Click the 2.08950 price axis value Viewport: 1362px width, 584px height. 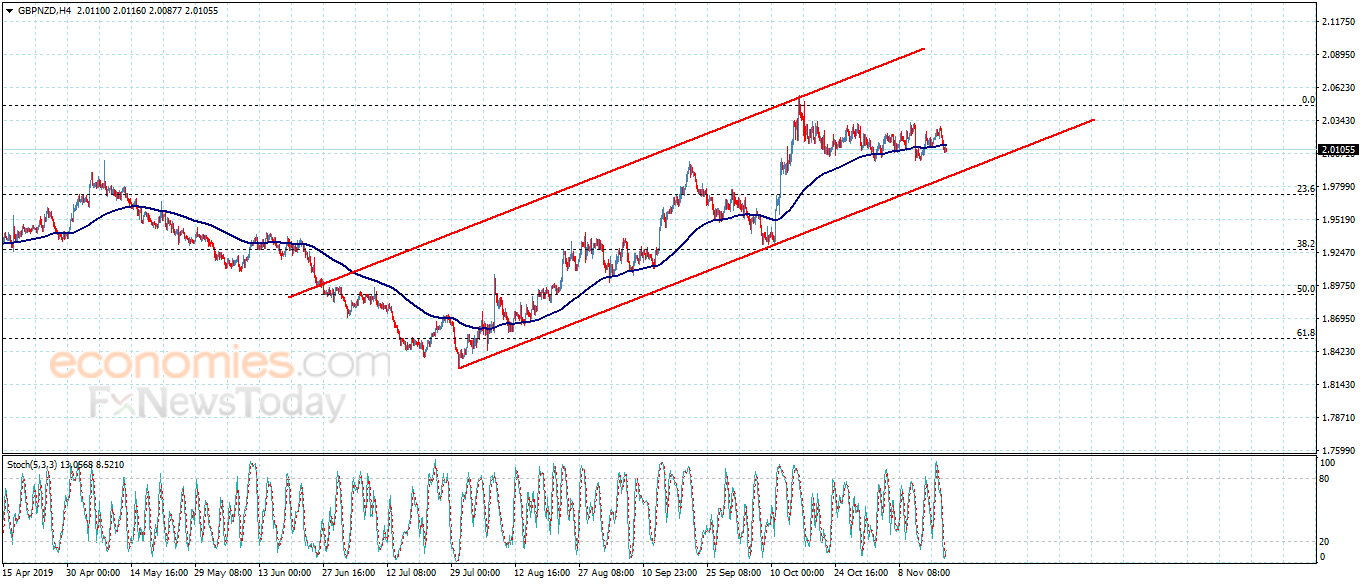(1338, 55)
